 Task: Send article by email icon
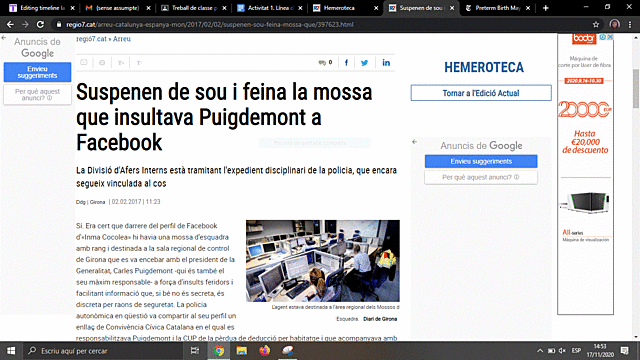(x=84, y=62)
